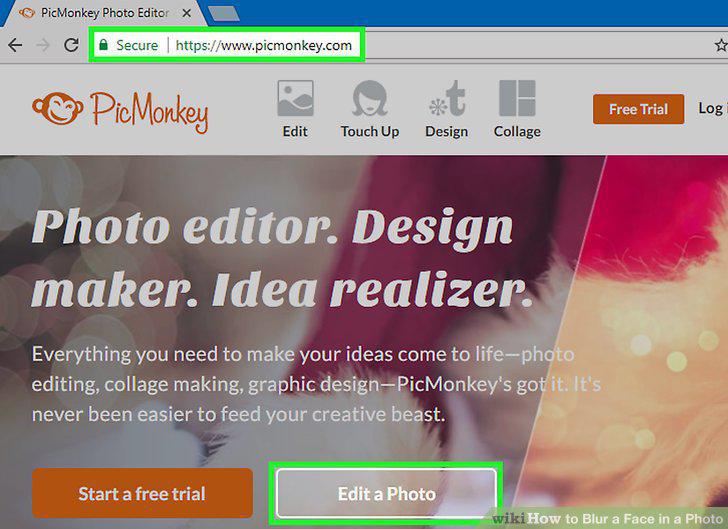Click the Design label in navigation

point(447,132)
